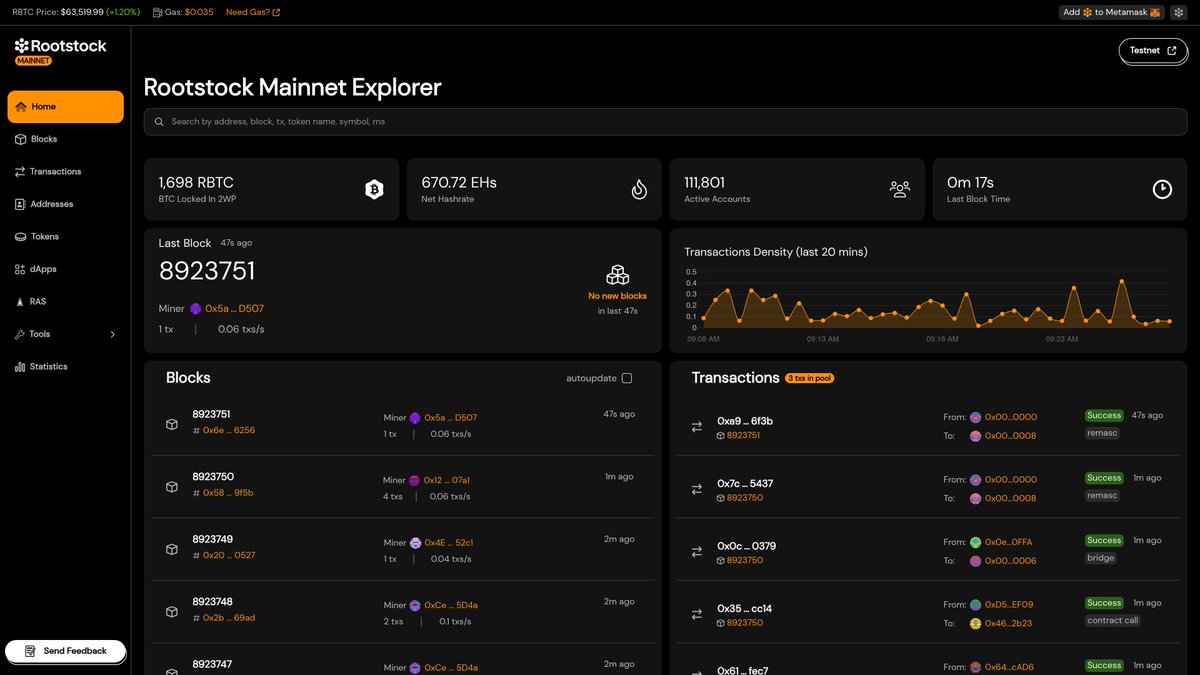The width and height of the screenshot is (1200, 675).
Task: Enable the autoupdate checkbox
Action: (x=627, y=378)
